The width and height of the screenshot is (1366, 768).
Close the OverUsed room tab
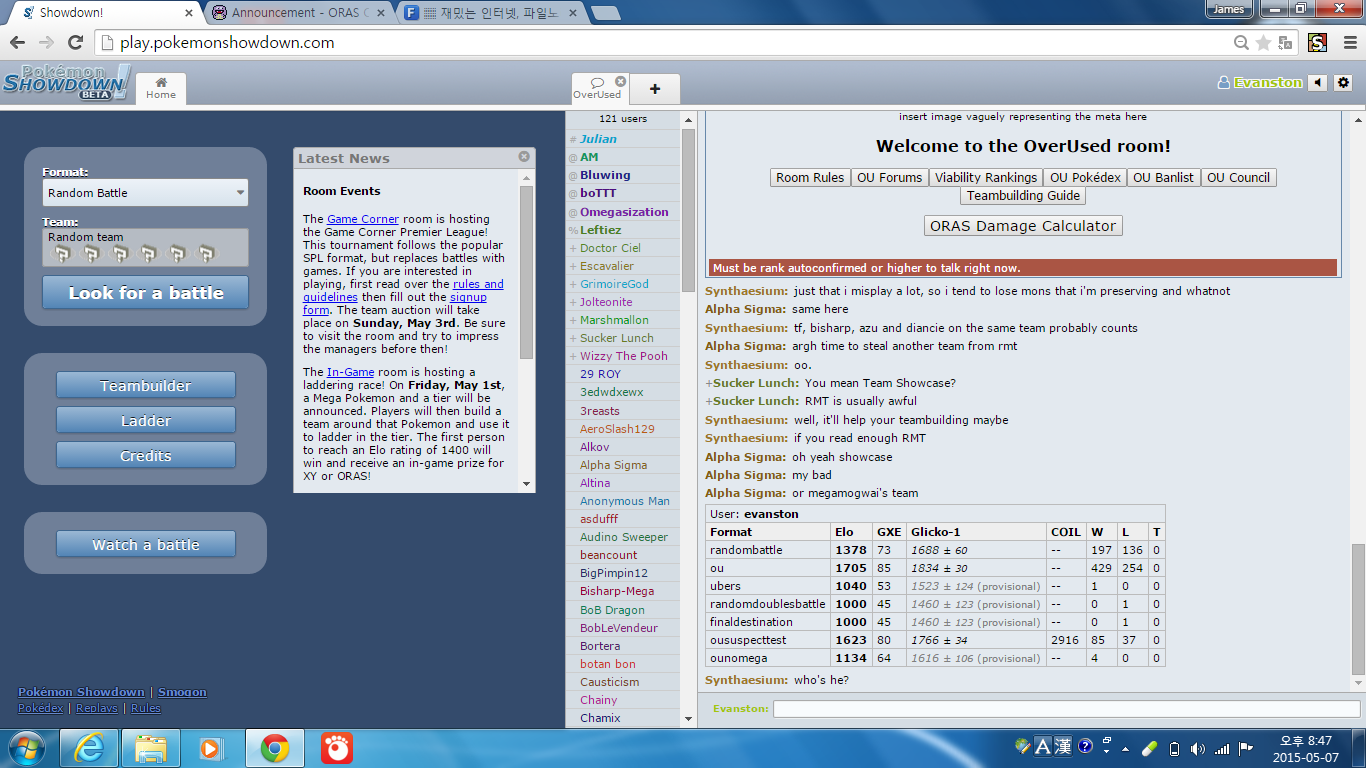[x=620, y=81]
